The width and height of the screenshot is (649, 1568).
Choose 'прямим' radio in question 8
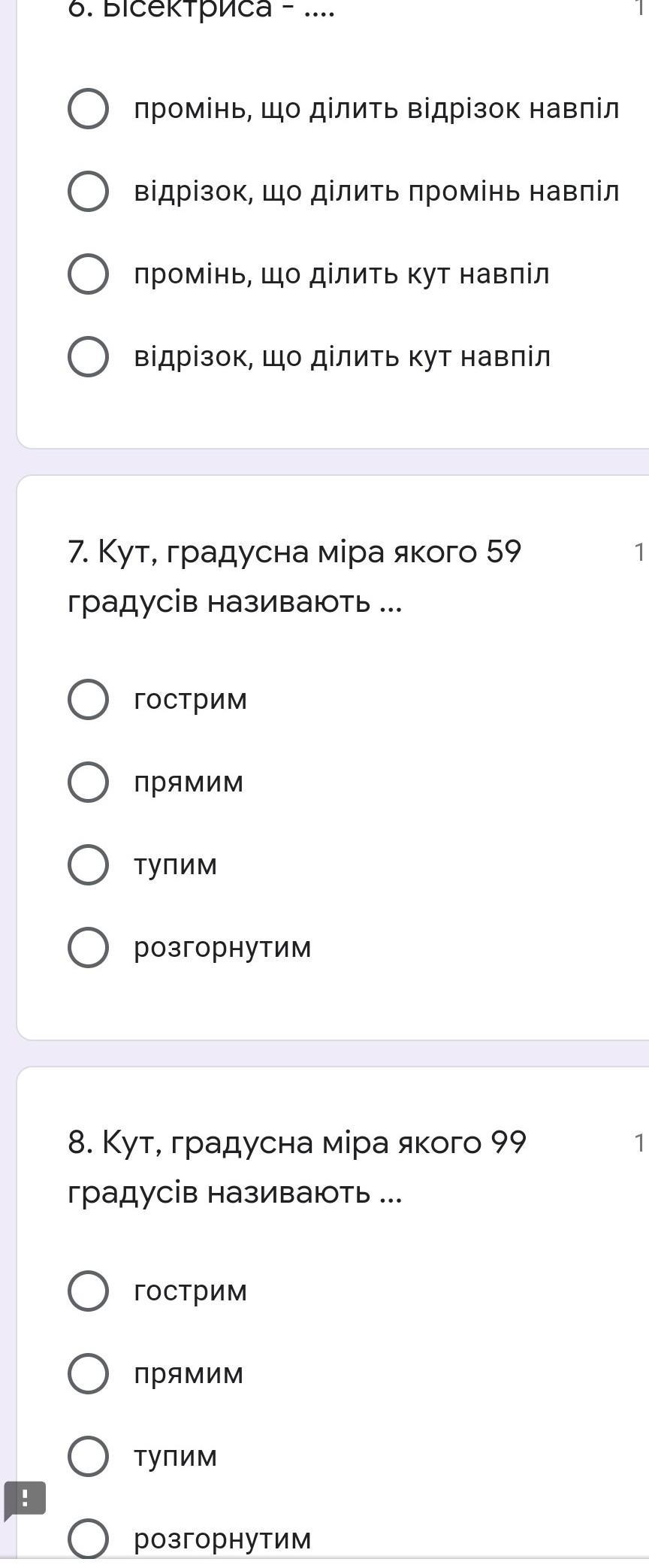[x=88, y=1373]
